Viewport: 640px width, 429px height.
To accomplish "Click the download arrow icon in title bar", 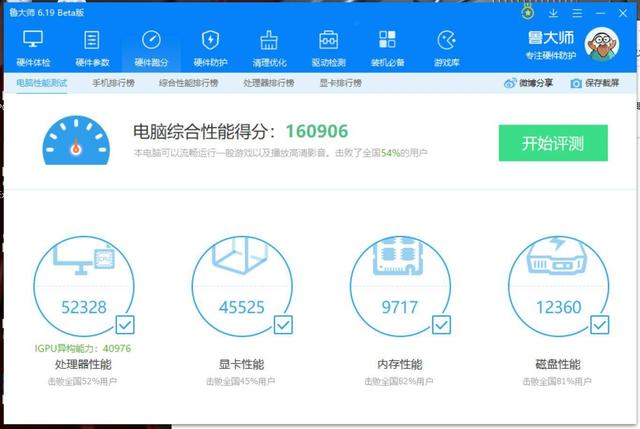I will pyautogui.click(x=553, y=13).
